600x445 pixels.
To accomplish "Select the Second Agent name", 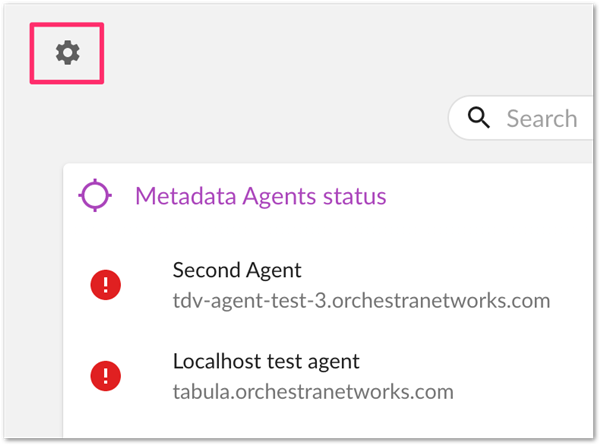I will (x=237, y=270).
